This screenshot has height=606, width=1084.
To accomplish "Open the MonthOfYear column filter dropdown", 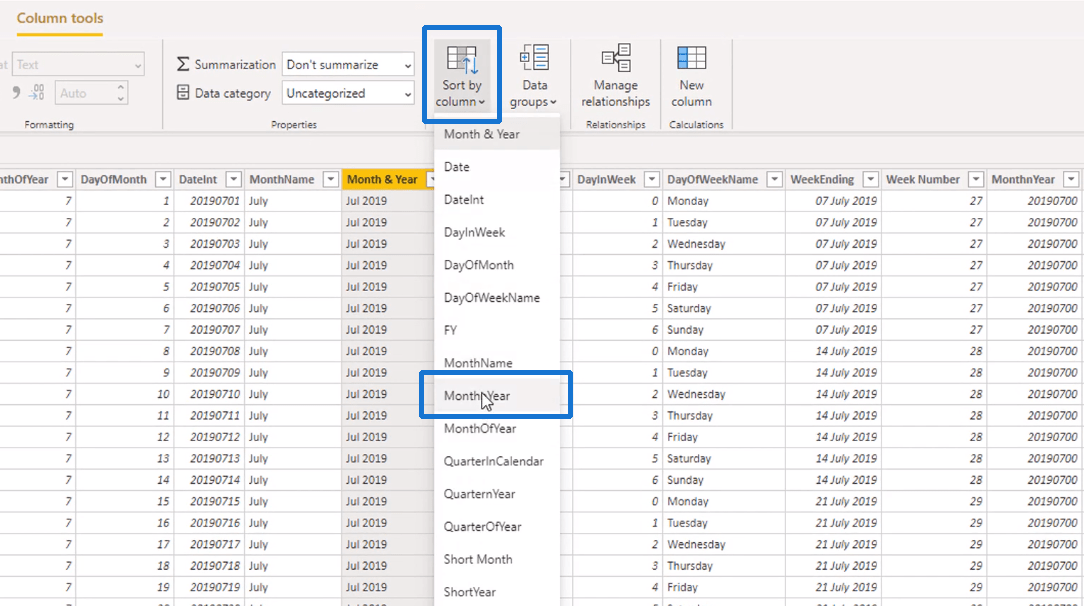I will [x=64, y=180].
